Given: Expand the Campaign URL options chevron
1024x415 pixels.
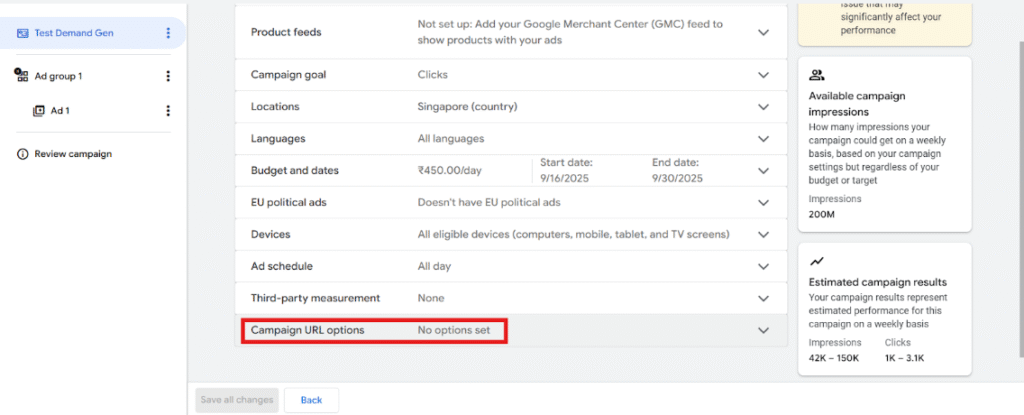Looking at the screenshot, I should pos(764,330).
